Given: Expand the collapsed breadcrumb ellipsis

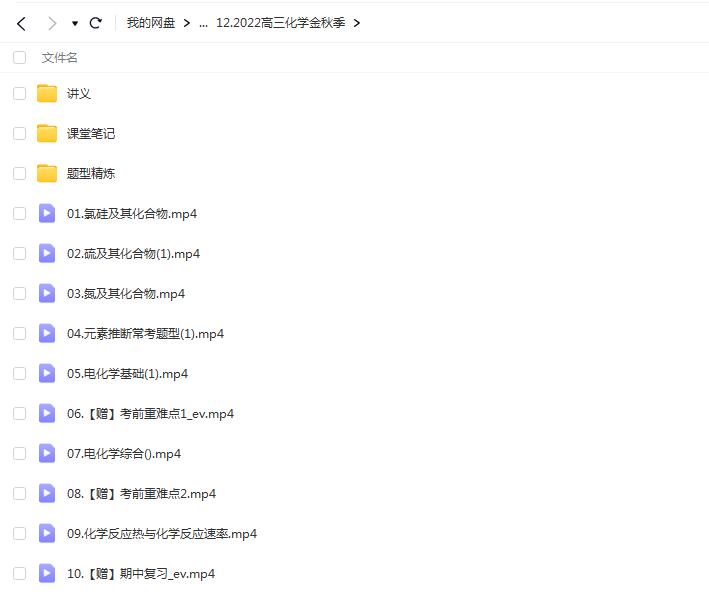Looking at the screenshot, I should pos(203,22).
